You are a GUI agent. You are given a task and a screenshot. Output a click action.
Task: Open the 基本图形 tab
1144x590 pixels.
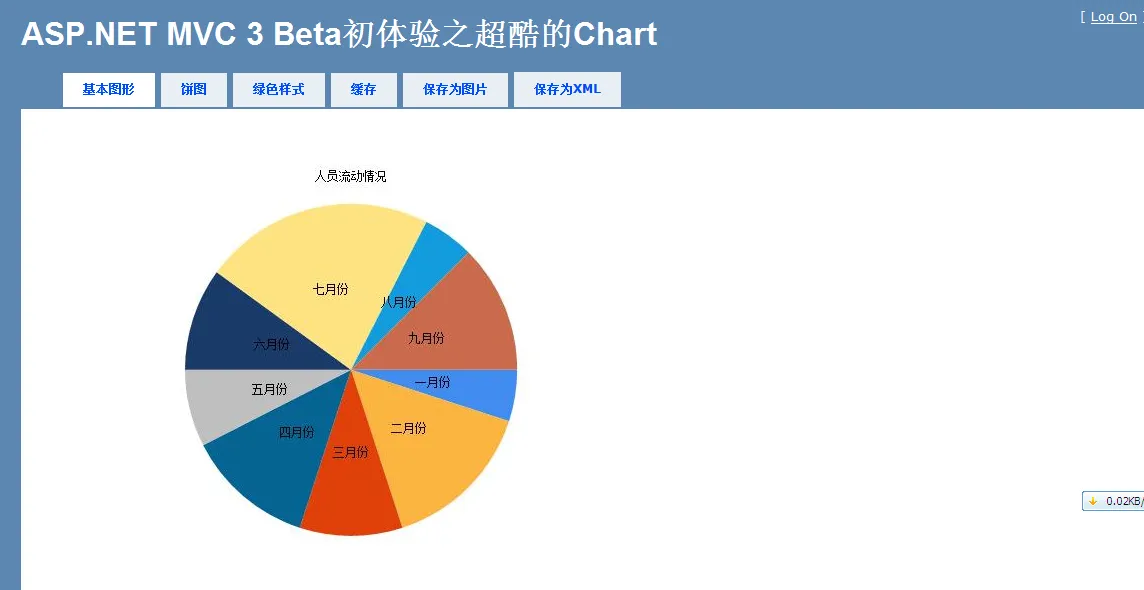tap(108, 89)
